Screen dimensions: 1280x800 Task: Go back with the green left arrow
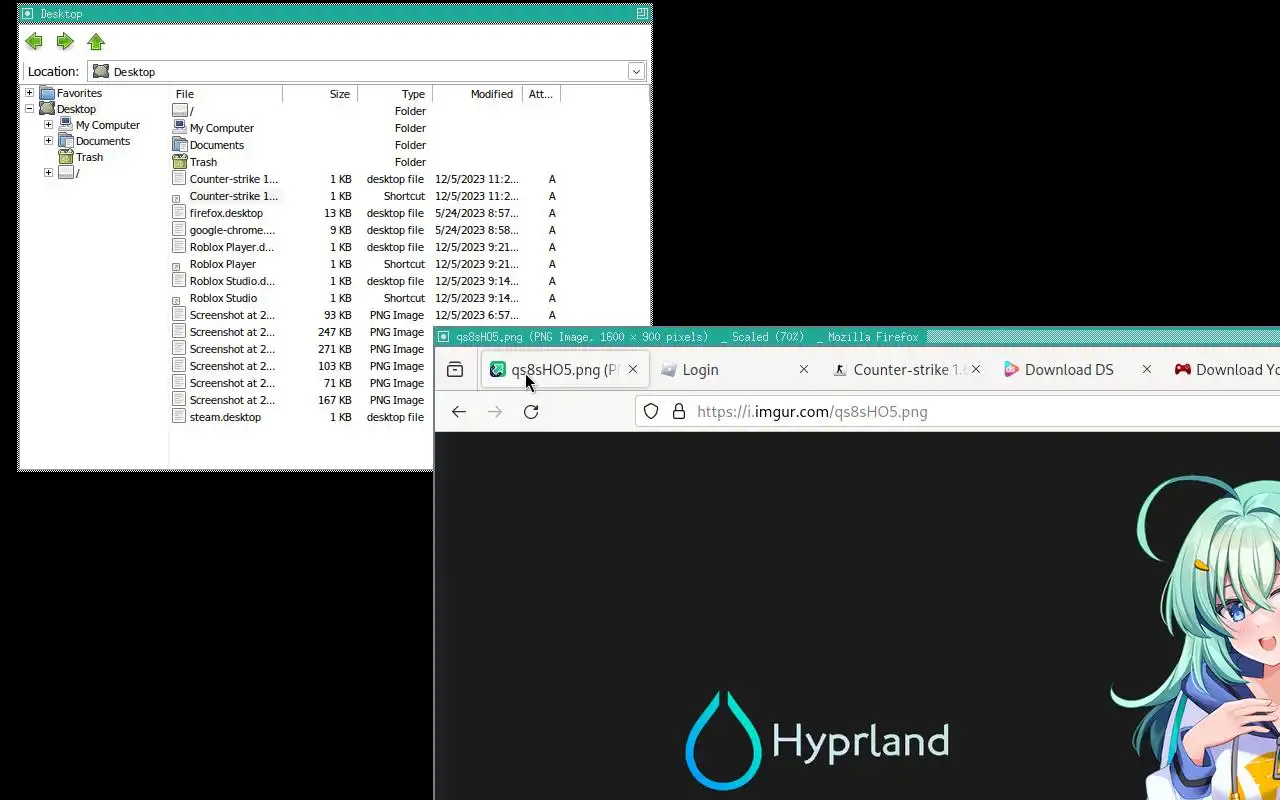34,41
